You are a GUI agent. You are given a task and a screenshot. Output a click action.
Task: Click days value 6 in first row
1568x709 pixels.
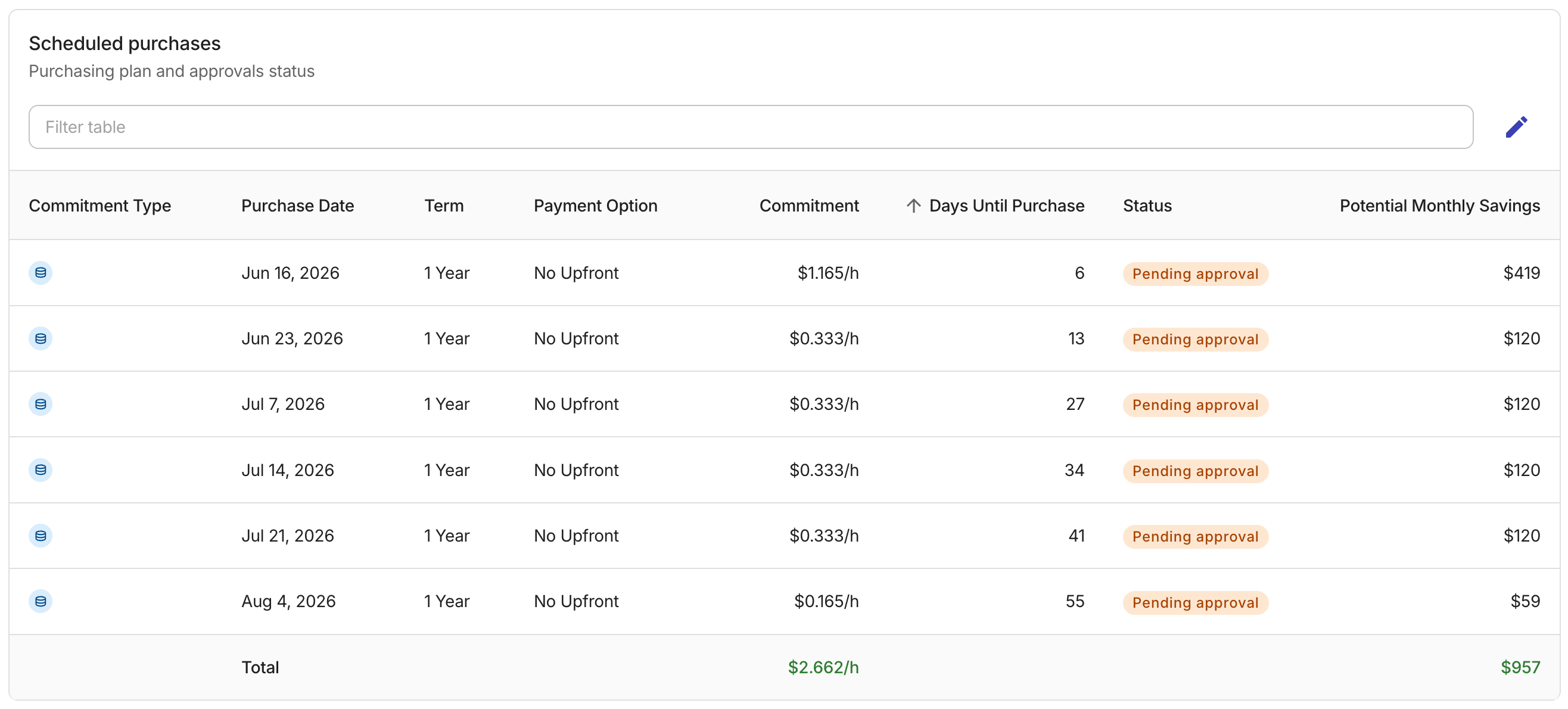pyautogui.click(x=1079, y=273)
